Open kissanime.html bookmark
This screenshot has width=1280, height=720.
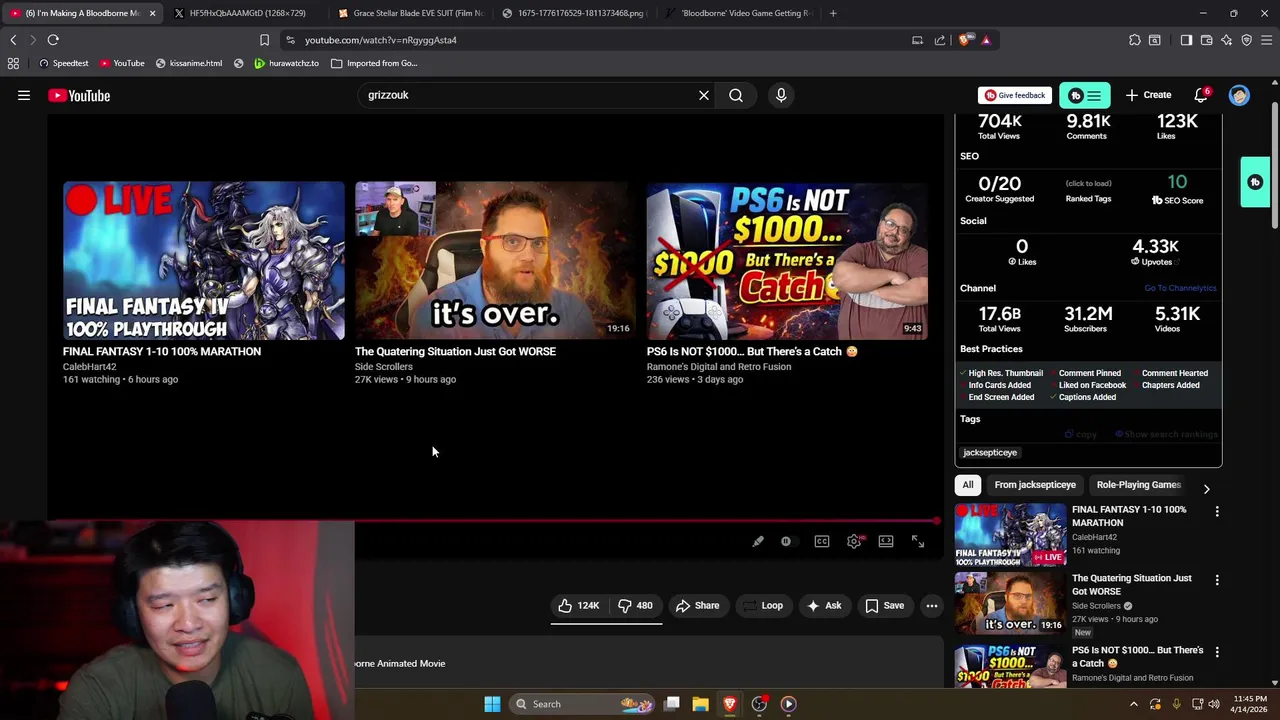pyautogui.click(x=188, y=63)
